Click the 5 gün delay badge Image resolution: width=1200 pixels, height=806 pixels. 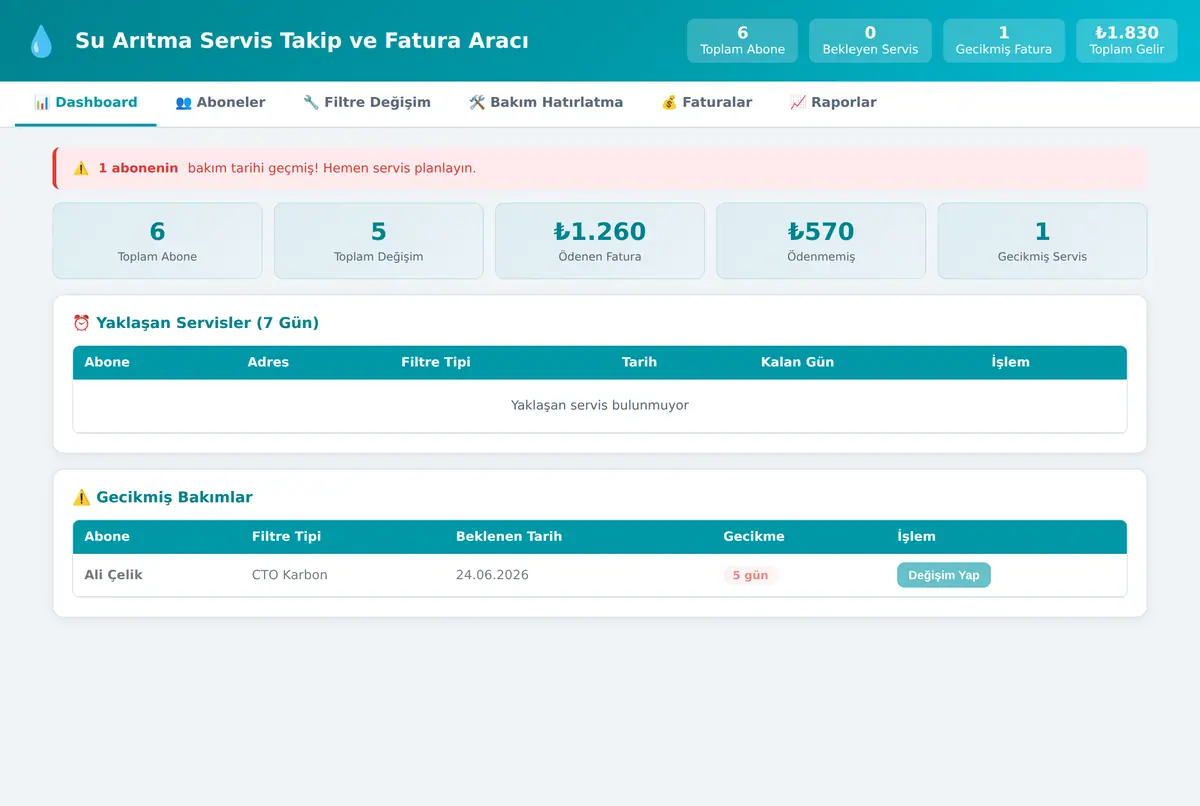tap(750, 575)
